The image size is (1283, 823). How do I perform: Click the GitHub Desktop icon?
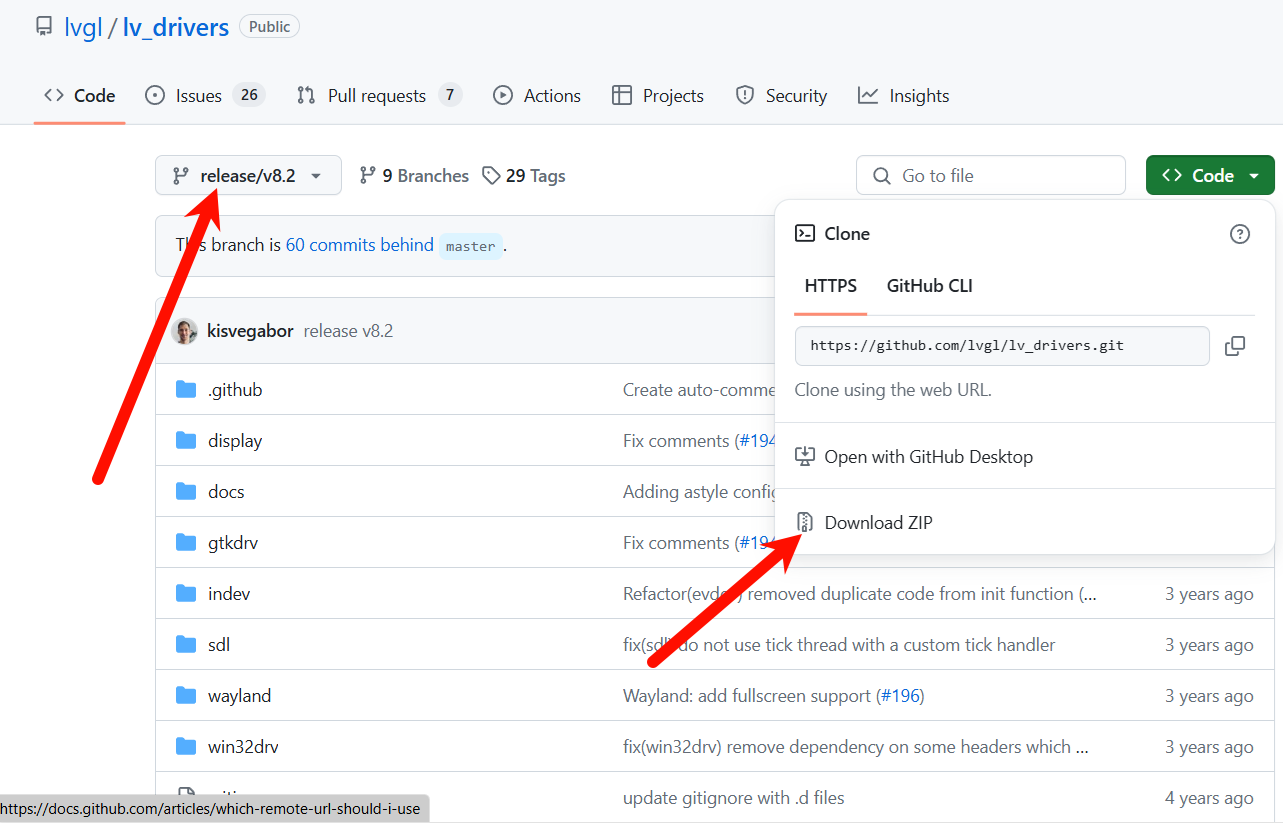805,457
